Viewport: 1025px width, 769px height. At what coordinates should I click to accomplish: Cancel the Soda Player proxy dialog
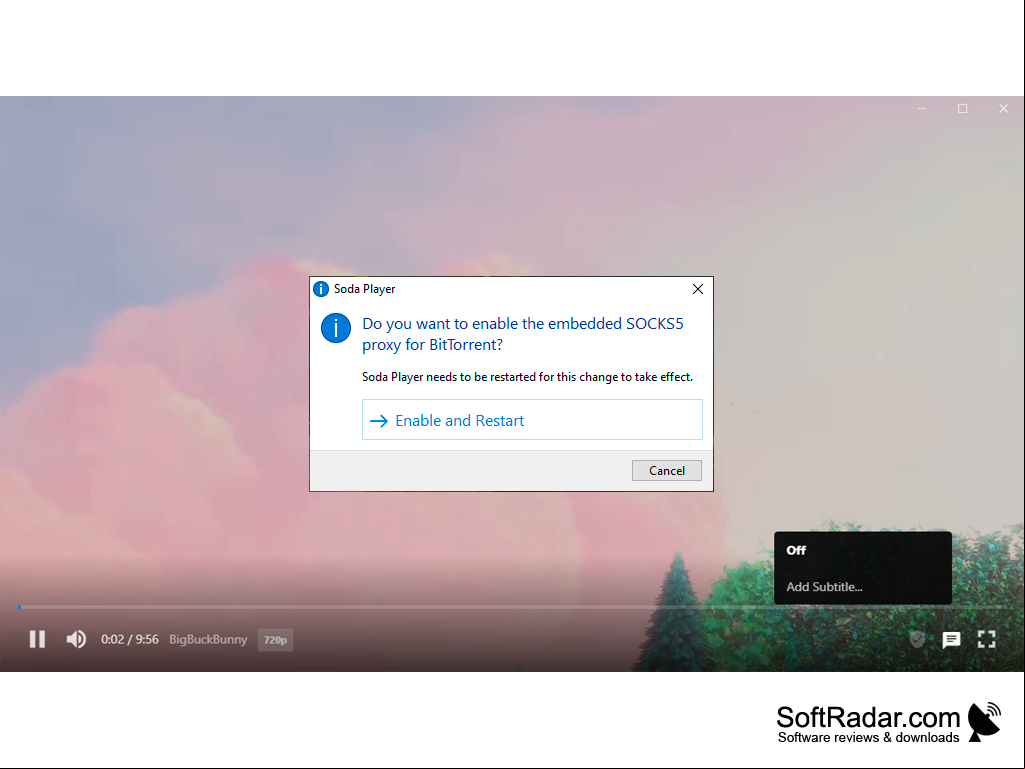tap(667, 470)
